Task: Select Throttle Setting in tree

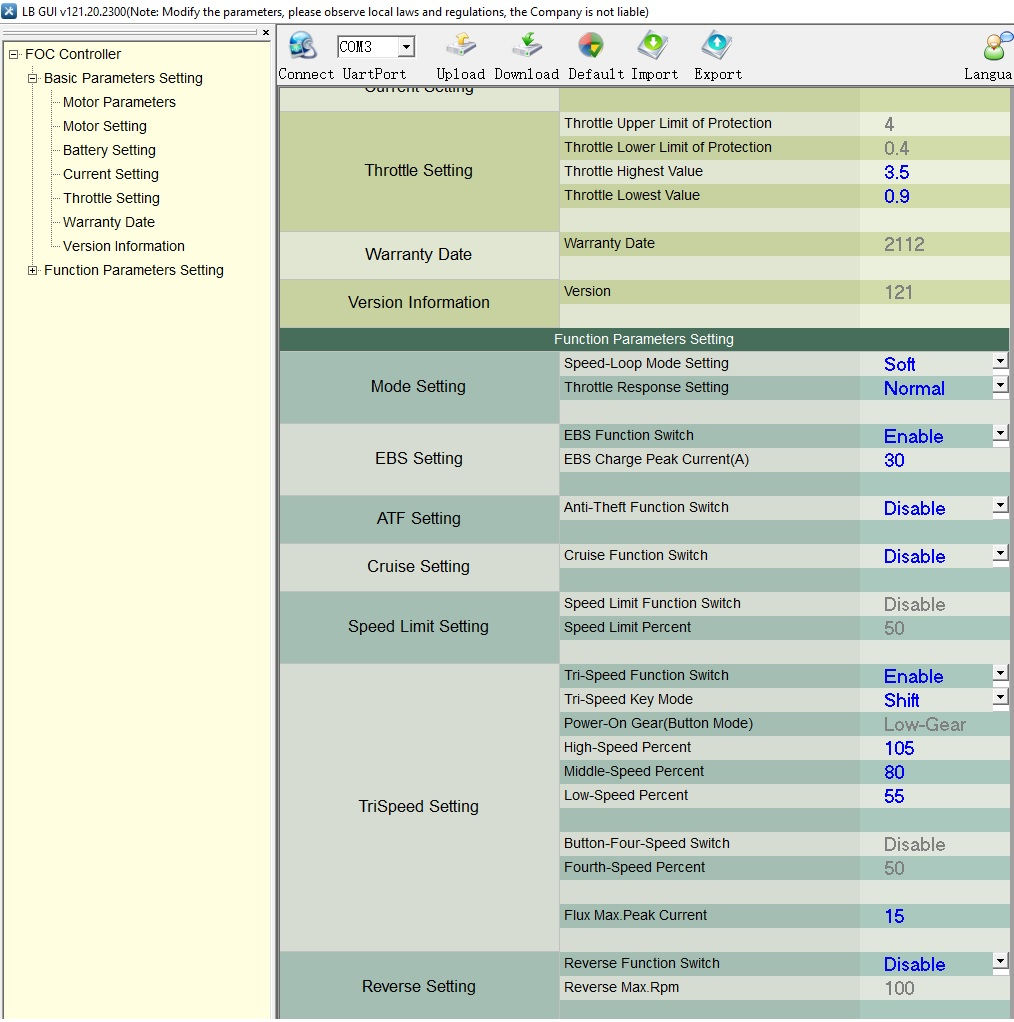Action: (111, 198)
